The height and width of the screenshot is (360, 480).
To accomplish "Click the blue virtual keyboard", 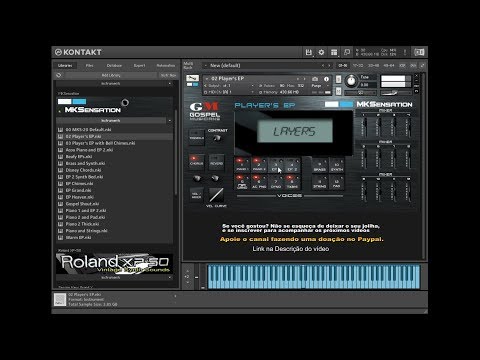I will pyautogui.click(x=314, y=276).
